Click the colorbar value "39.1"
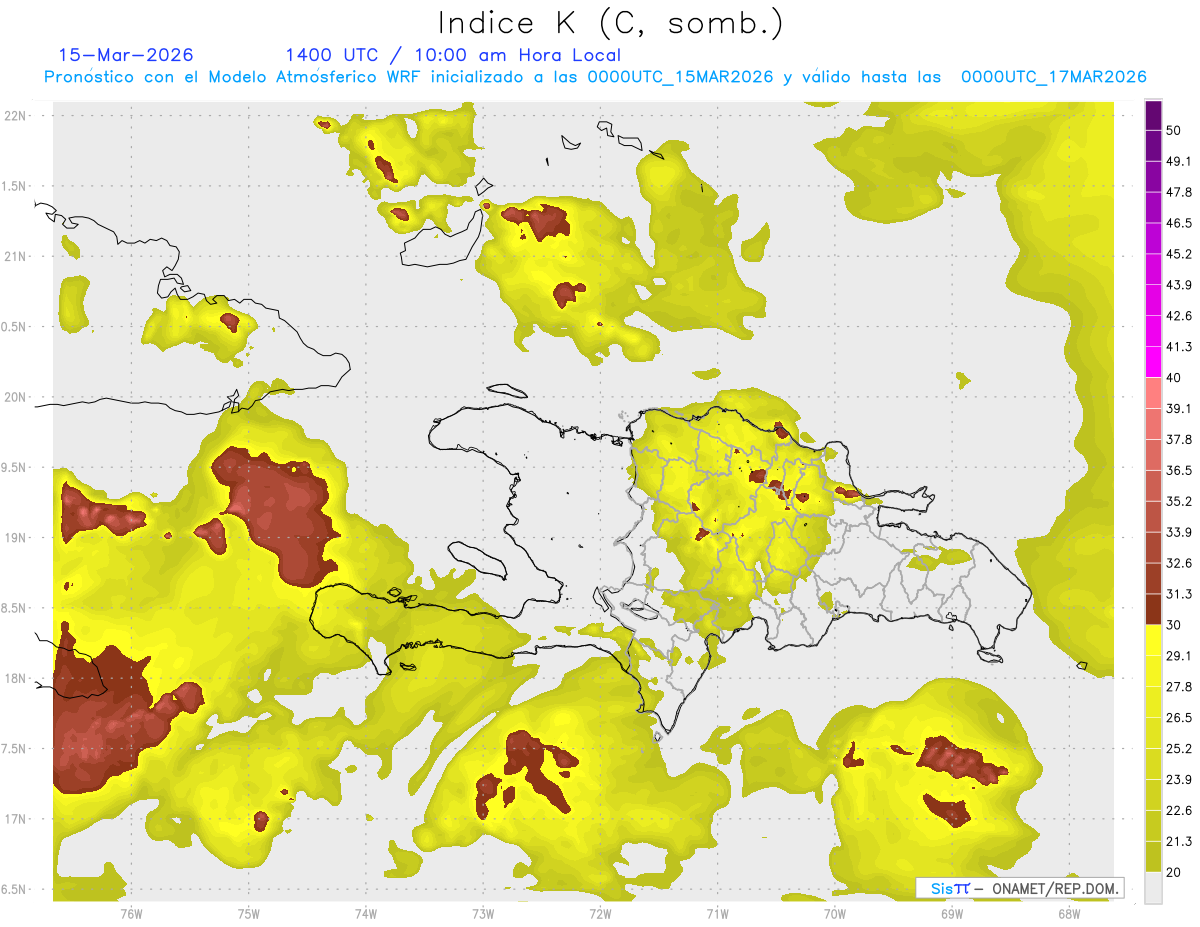Screen dimensions: 1200x927 (x=1179, y=408)
